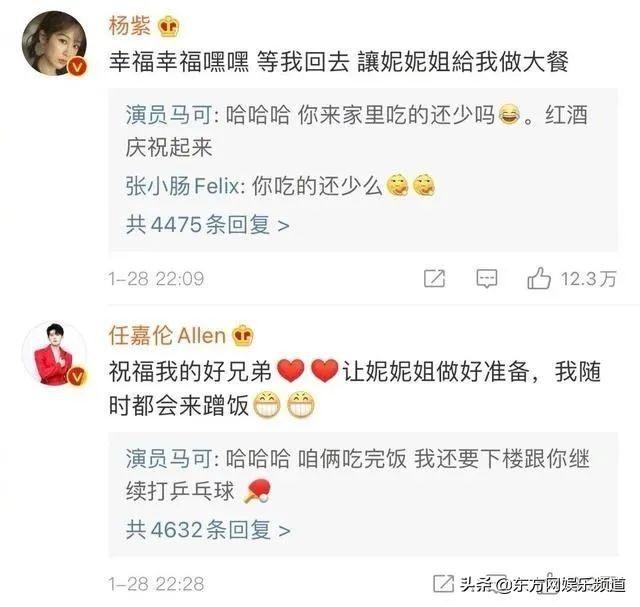
Task: Click the 1-28 22:09 timestamp
Action: click(x=156, y=279)
